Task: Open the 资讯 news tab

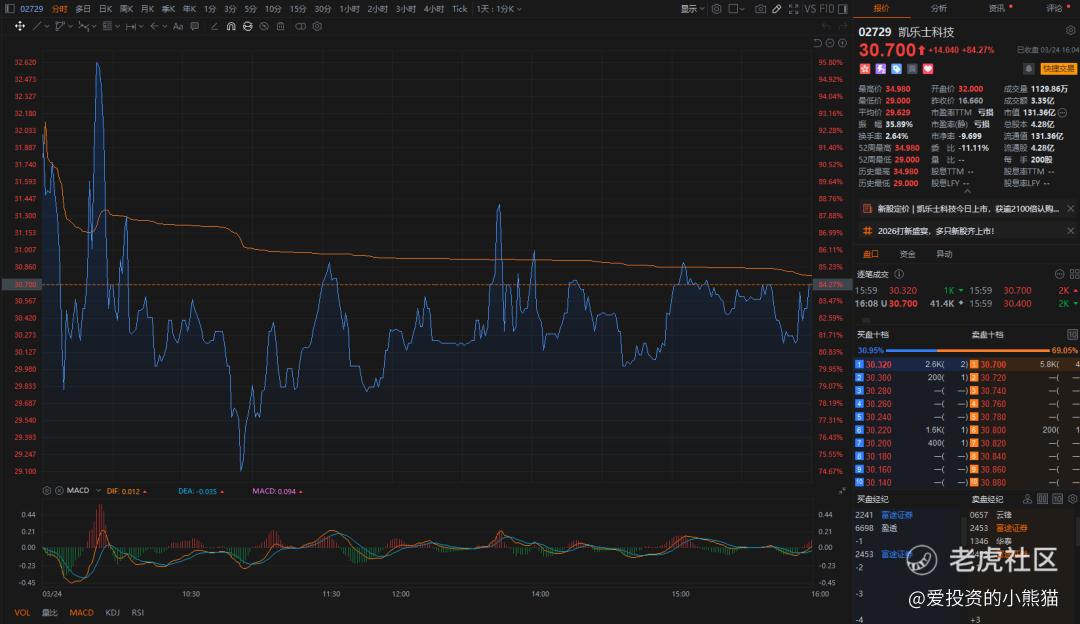Action: [x=996, y=8]
